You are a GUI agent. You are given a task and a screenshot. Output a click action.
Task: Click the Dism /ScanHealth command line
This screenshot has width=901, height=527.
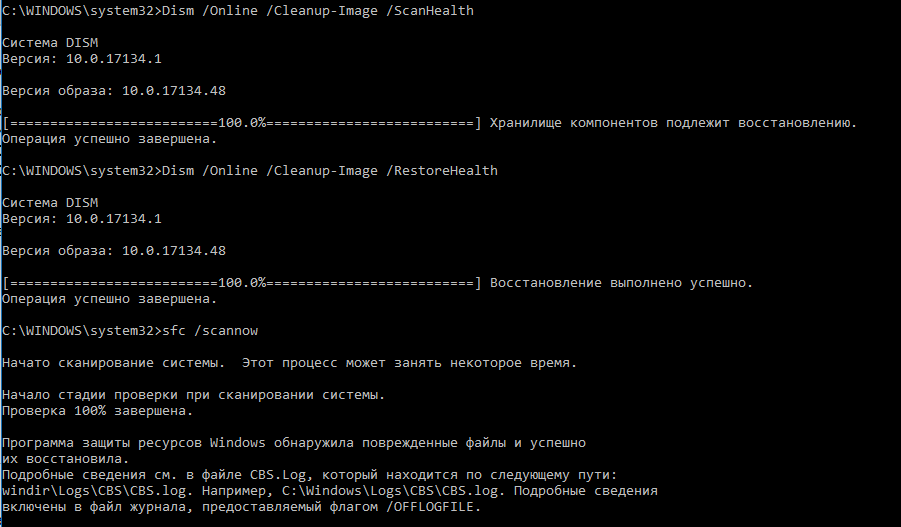coord(238,10)
